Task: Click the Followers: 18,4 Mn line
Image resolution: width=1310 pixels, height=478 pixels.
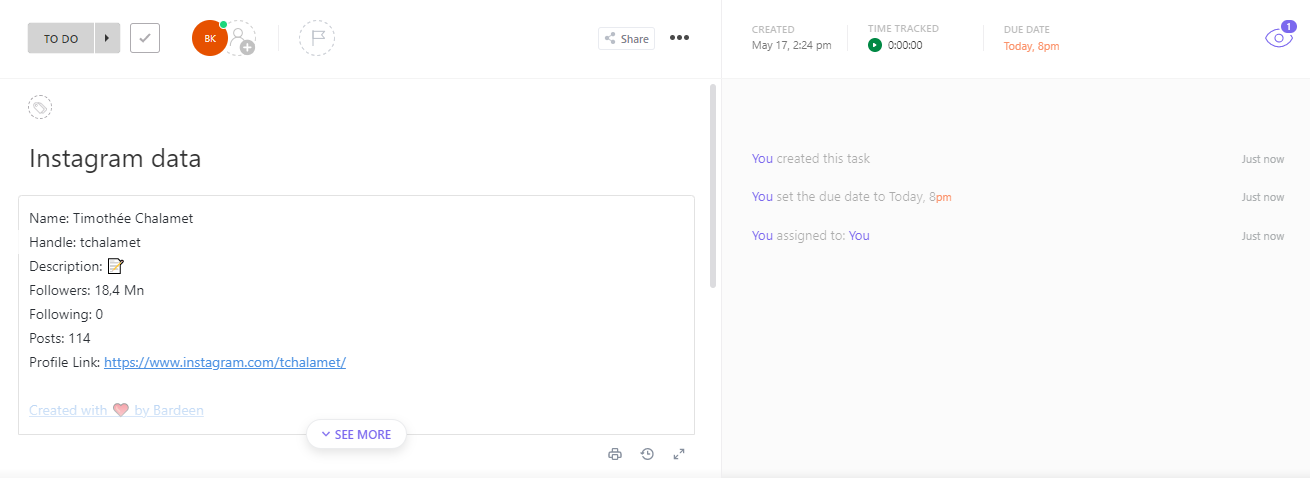Action: click(x=87, y=290)
